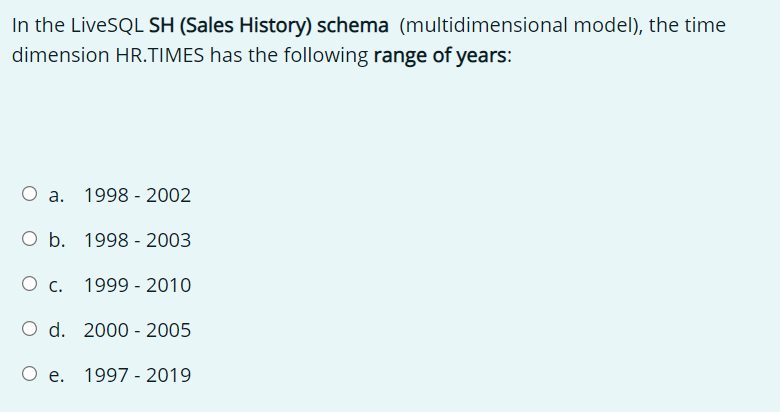Viewport: 780px width, 412px height.
Task: Click the answer text 1998 - 2003
Action: point(137,240)
